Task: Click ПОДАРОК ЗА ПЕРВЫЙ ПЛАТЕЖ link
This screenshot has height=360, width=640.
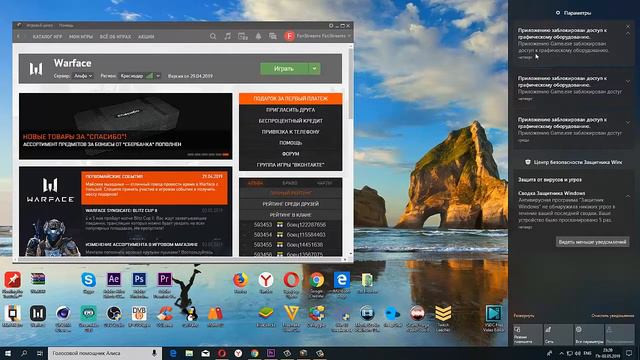Action: [x=291, y=98]
